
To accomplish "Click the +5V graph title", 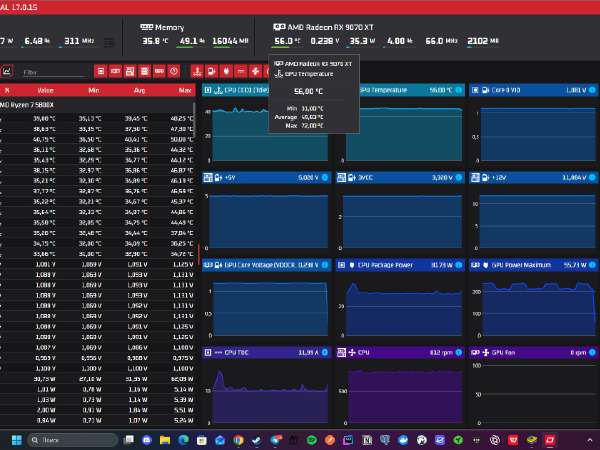I will (230, 178).
